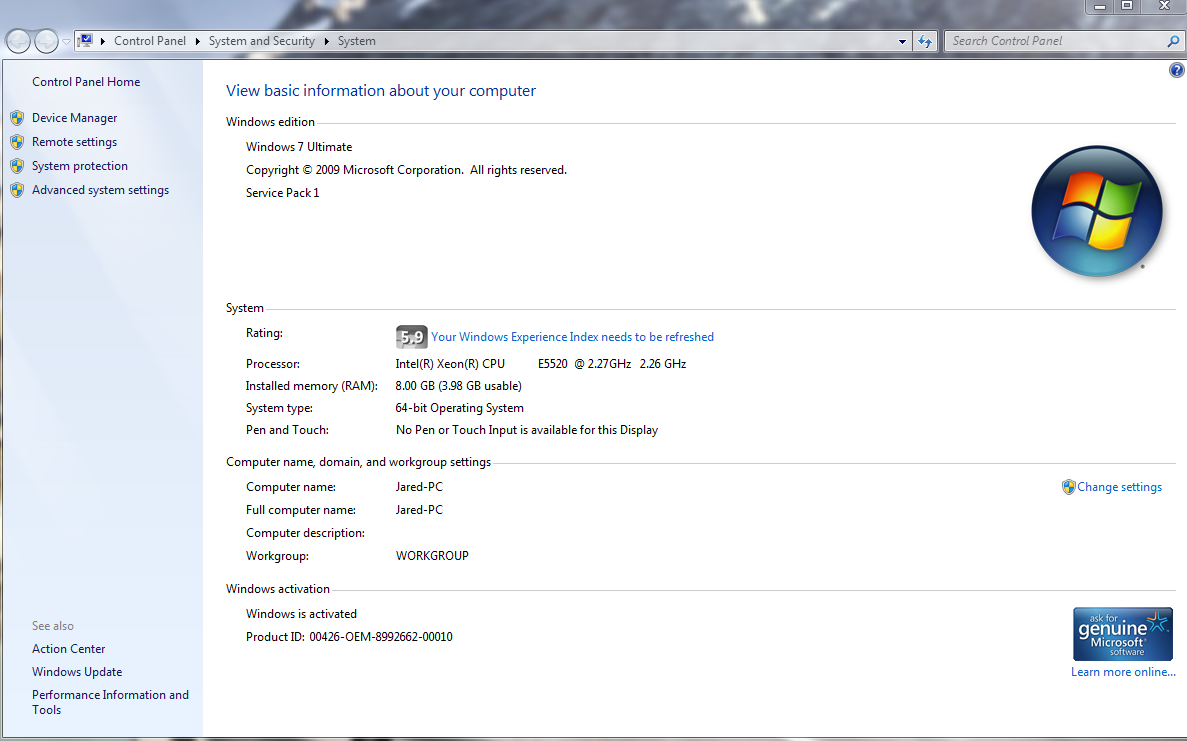Open Help with the blue question mark icon

(x=1176, y=70)
